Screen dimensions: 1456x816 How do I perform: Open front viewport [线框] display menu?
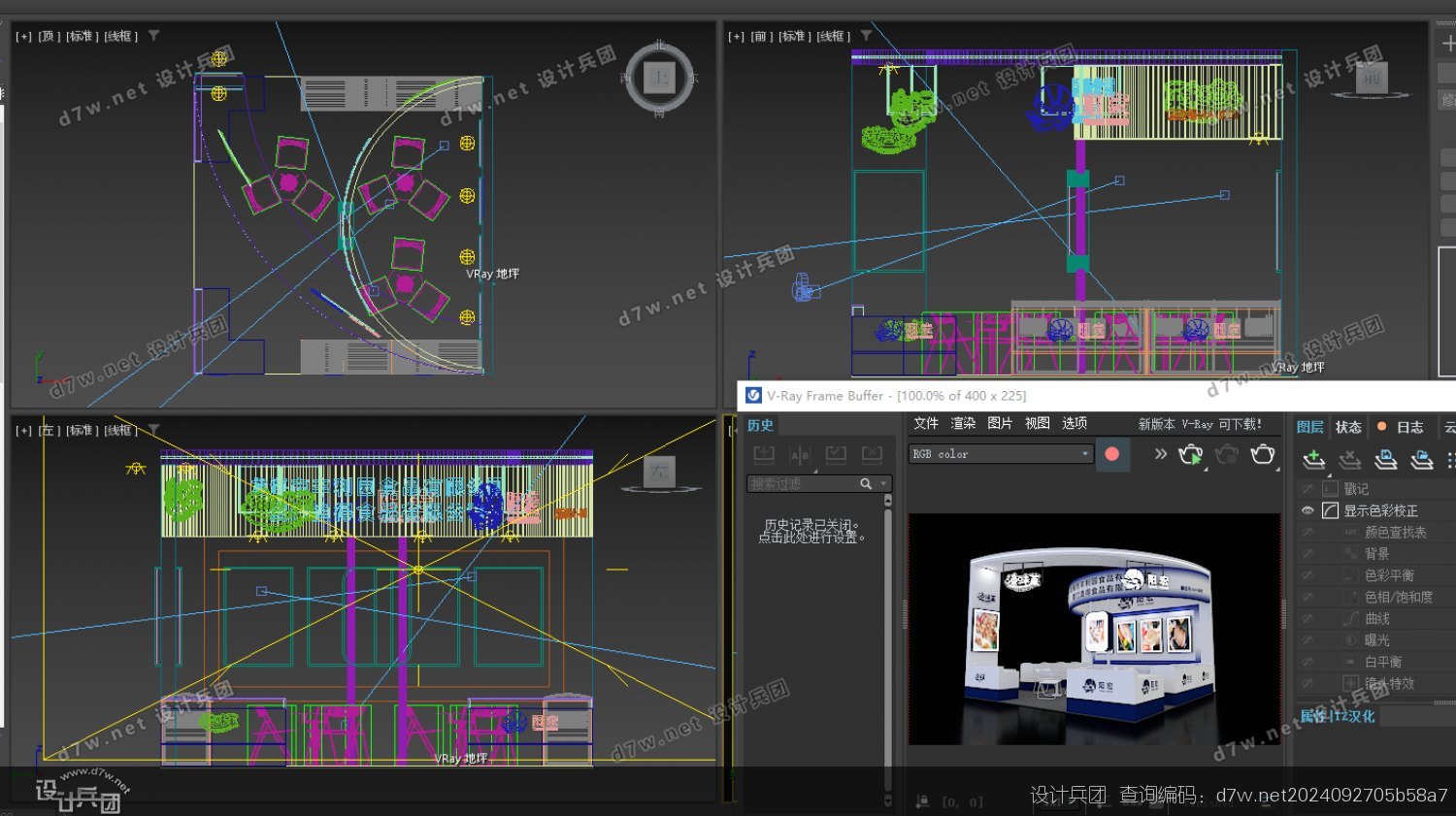[833, 36]
